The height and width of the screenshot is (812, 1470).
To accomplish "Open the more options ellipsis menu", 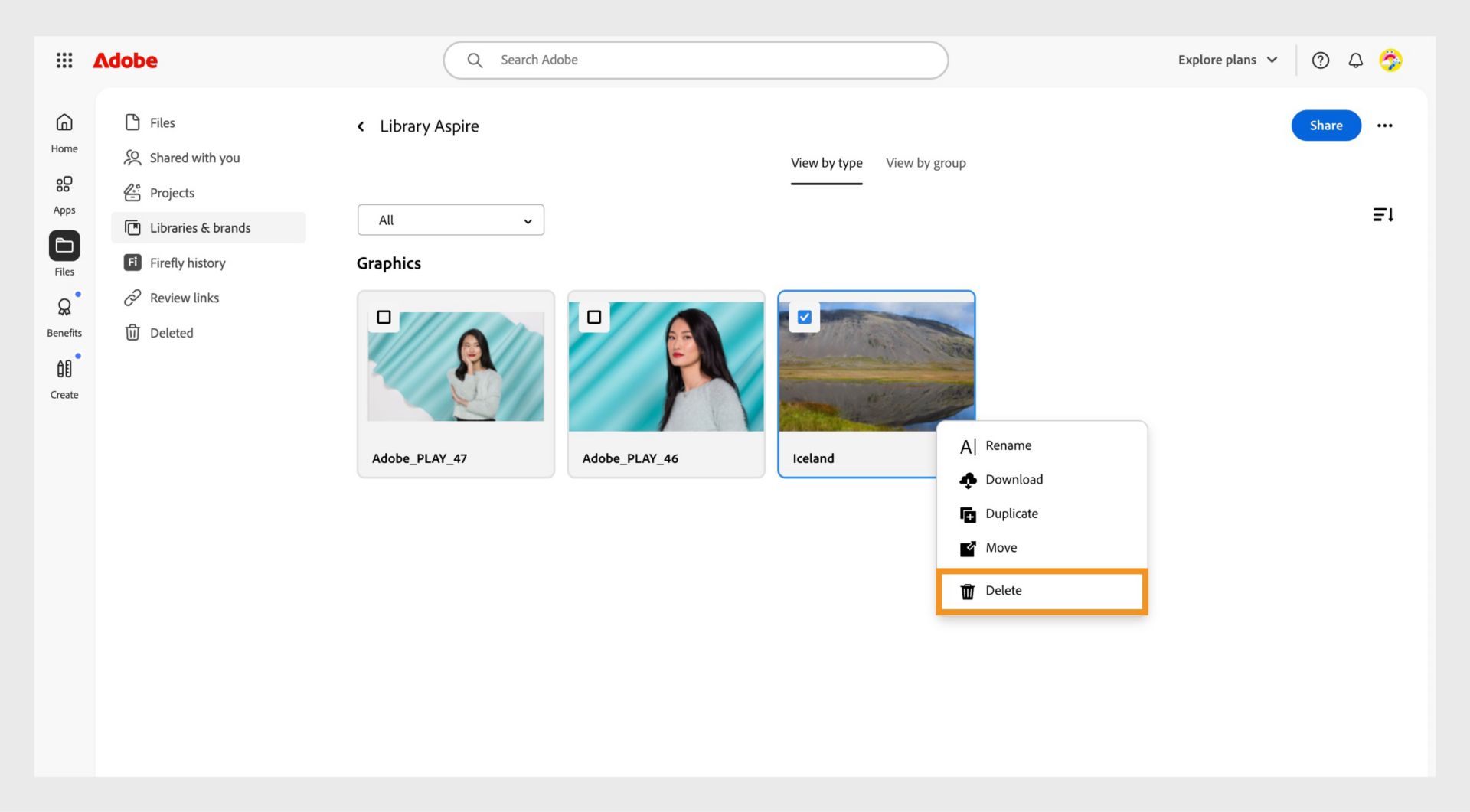I will coord(1384,126).
